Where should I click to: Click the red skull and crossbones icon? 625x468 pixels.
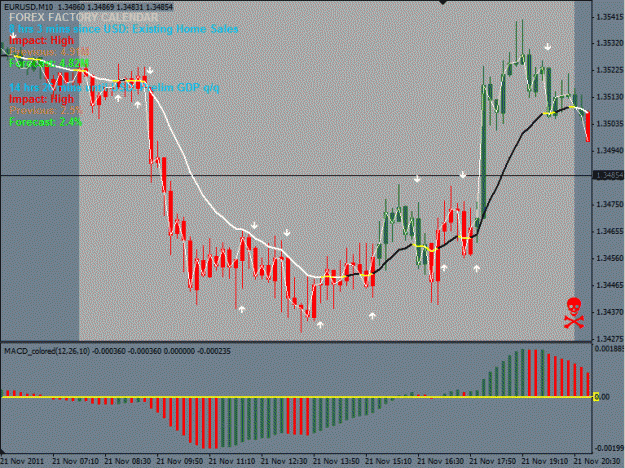tap(574, 313)
